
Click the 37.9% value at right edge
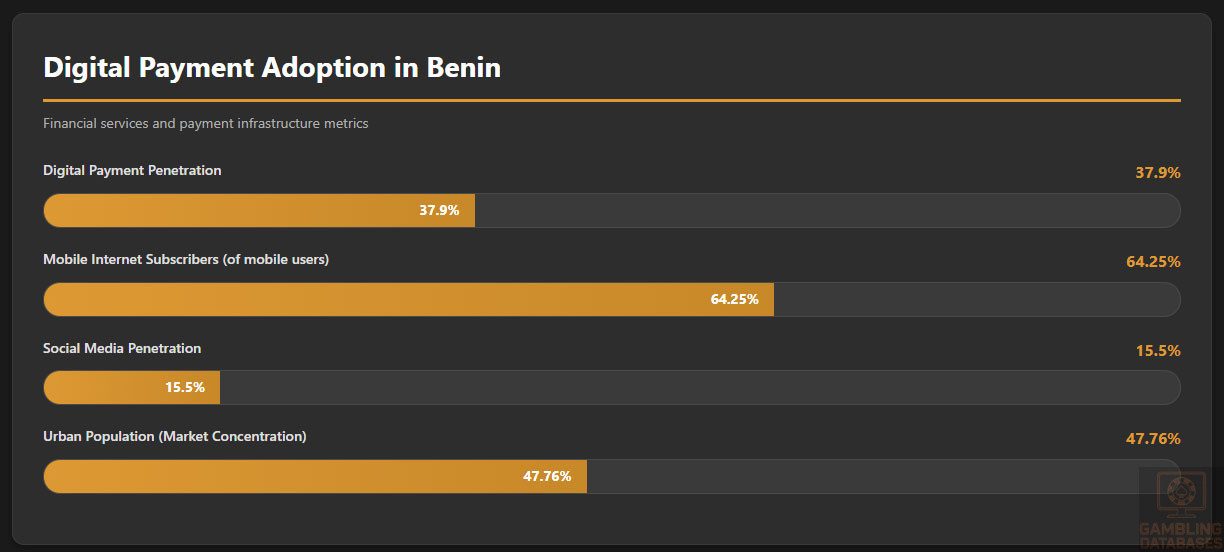tap(1157, 173)
